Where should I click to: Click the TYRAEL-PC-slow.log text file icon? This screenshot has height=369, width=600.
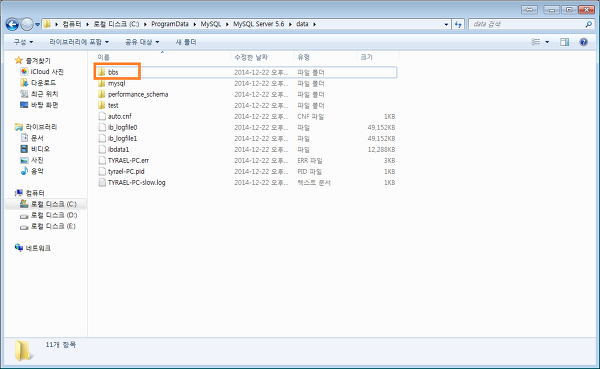102,183
